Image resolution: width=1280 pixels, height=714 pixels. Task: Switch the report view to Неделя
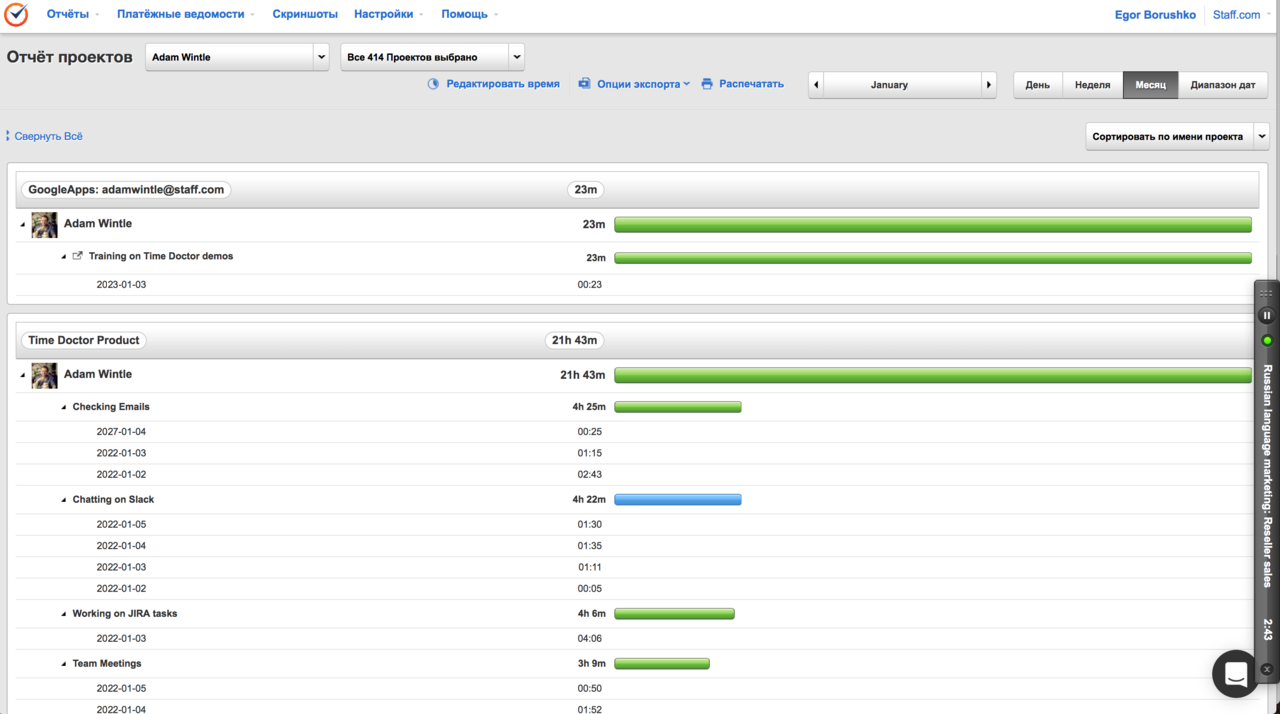click(x=1092, y=85)
